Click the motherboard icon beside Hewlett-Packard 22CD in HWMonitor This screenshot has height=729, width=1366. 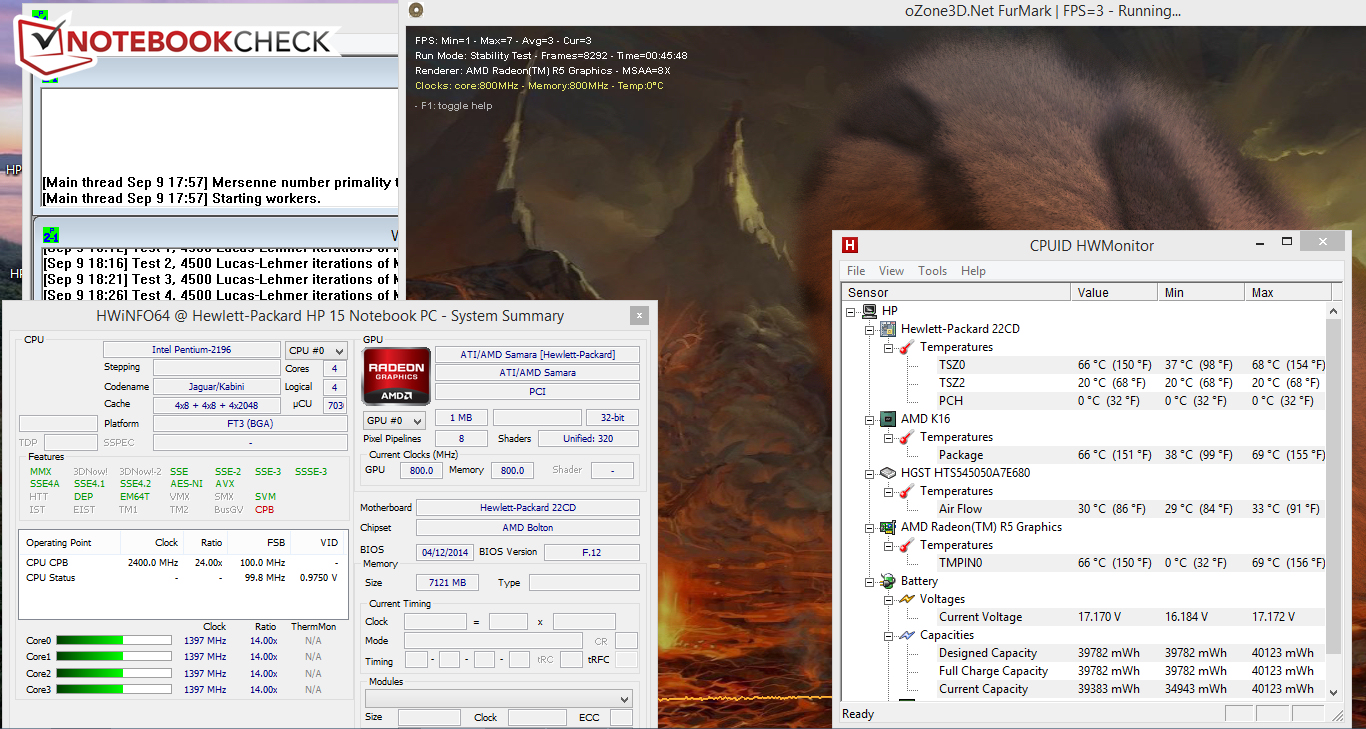888,329
